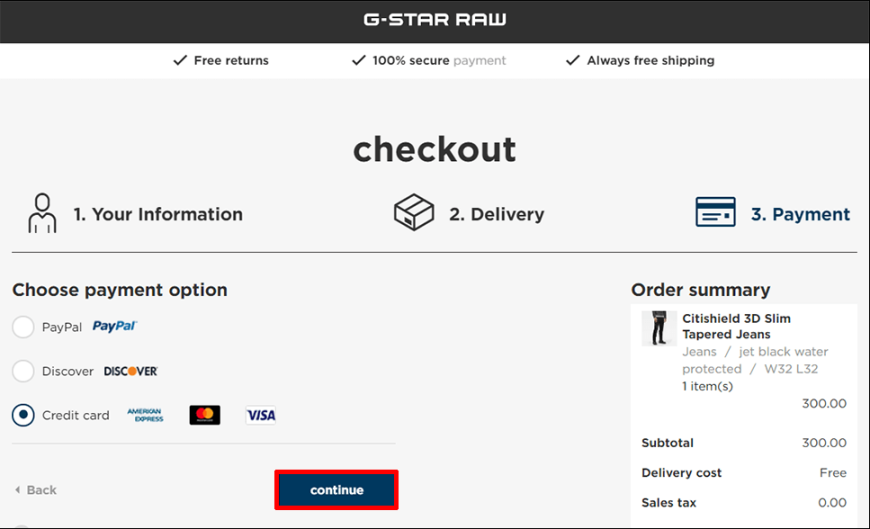Select the Credit card radio button
870x529 pixels.
coord(23,415)
